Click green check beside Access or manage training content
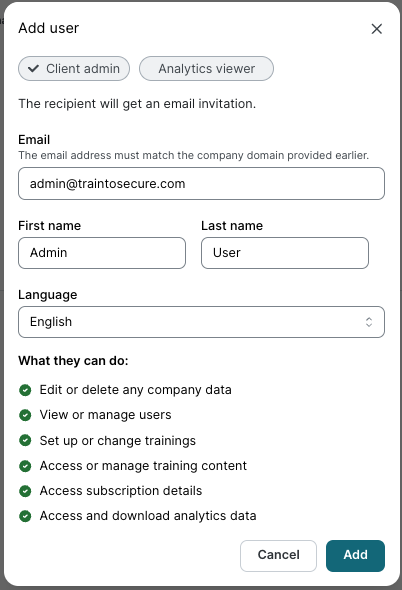402x590 pixels. pyautogui.click(x=25, y=466)
